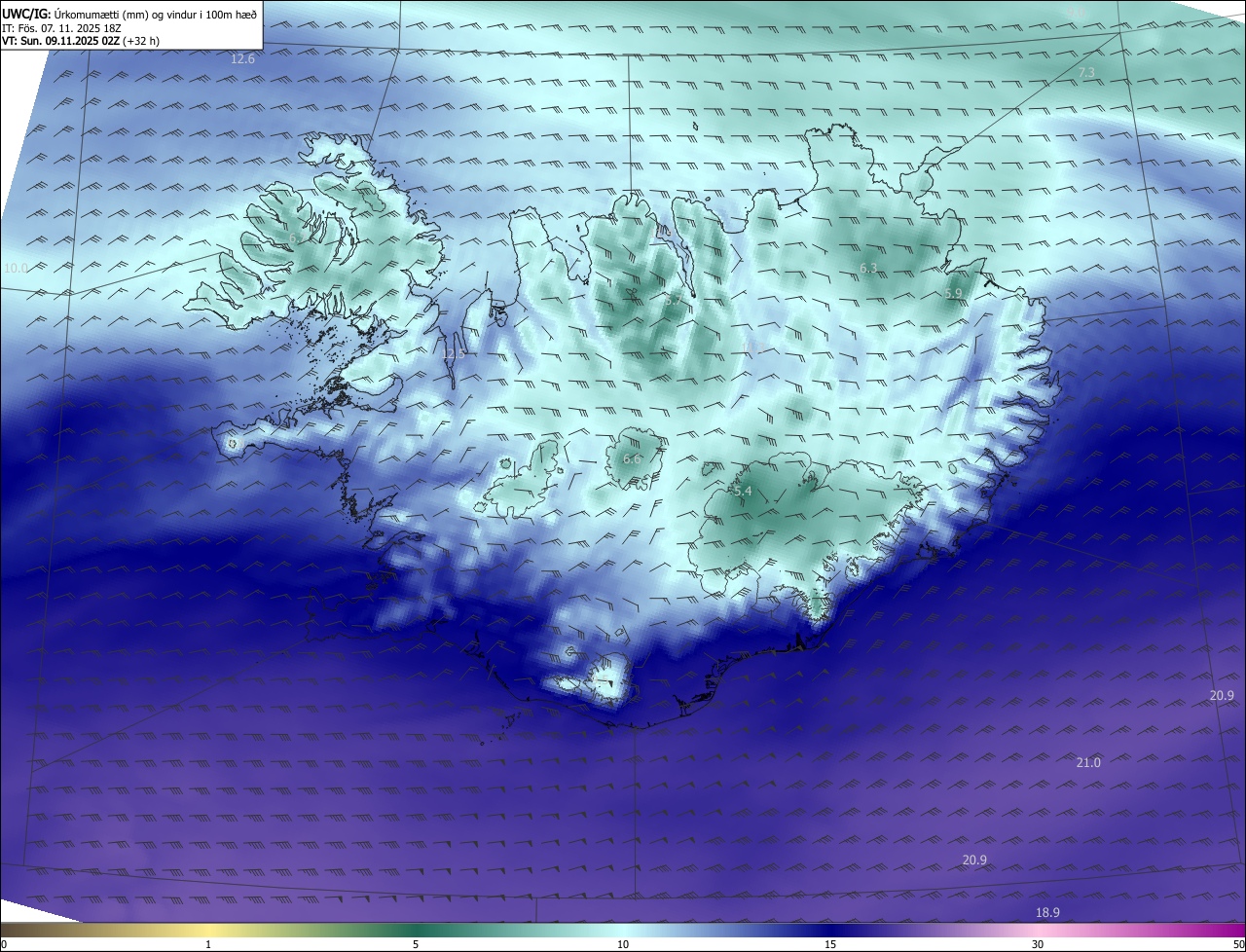1246x952 pixels.
Task: Click the 10.0 value label
Action: pyautogui.click(x=16, y=268)
